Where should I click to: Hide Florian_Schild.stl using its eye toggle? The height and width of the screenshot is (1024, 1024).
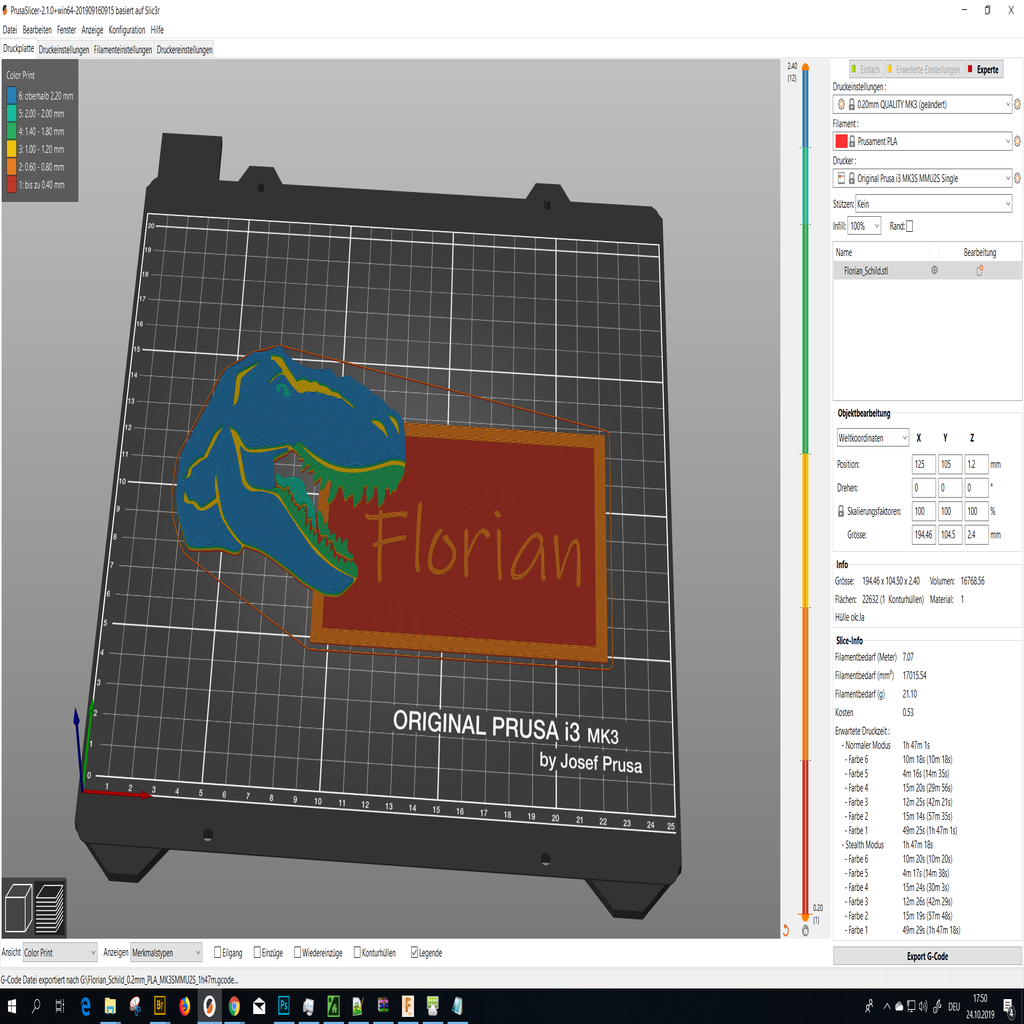tap(934, 270)
